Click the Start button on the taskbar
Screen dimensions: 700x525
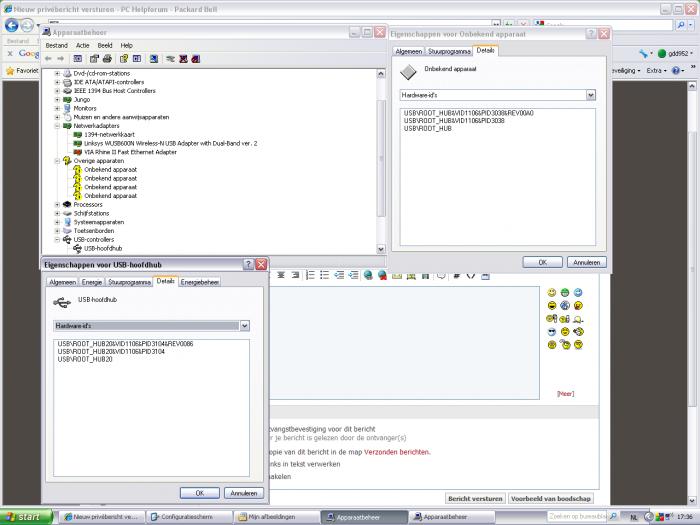(22, 517)
